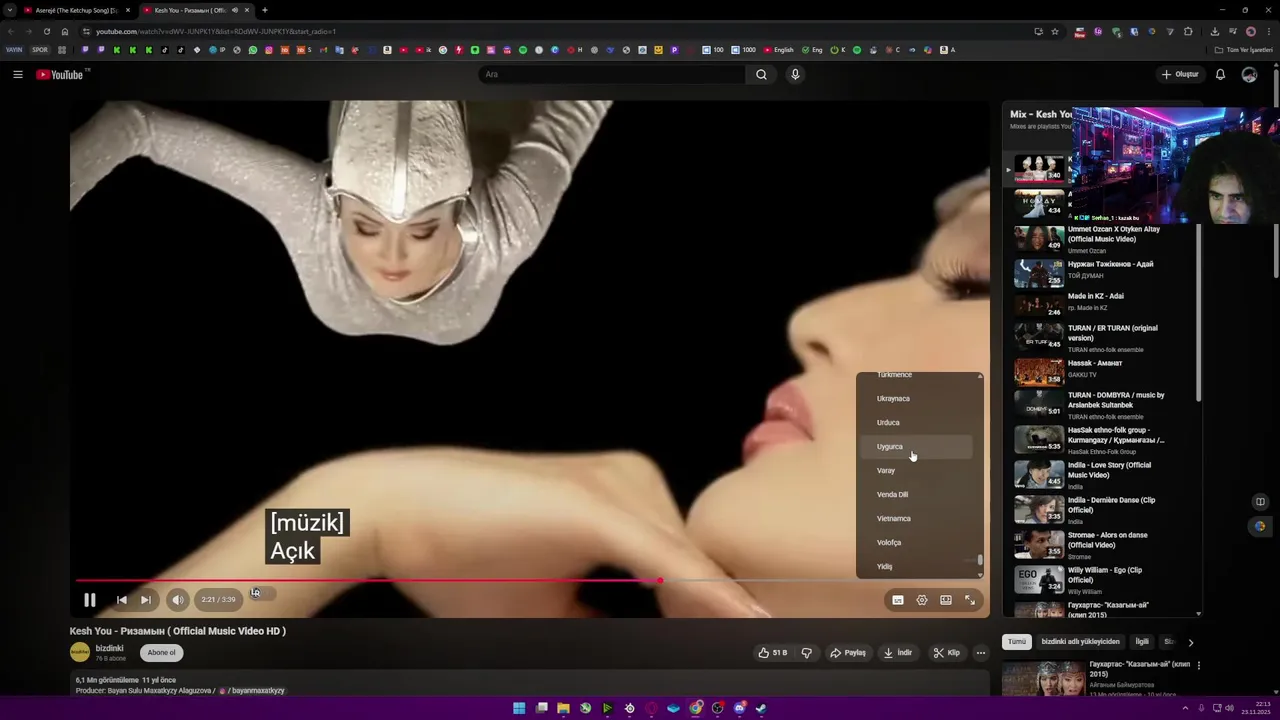Click the search magnifier button
Image resolution: width=1280 pixels, height=720 pixels.
click(761, 74)
